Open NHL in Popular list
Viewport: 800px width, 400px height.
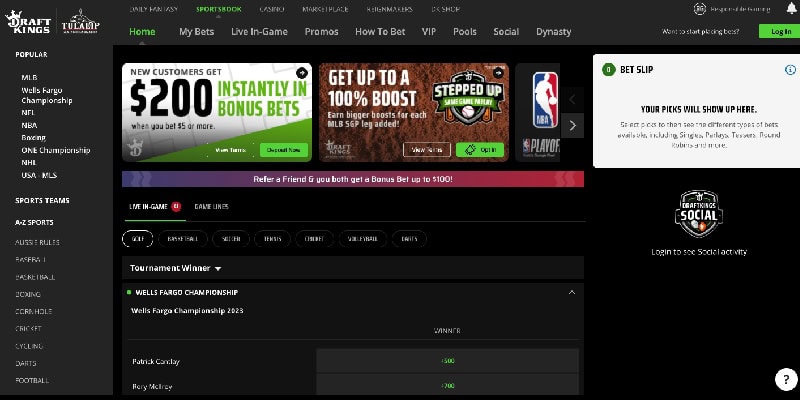pos(29,162)
